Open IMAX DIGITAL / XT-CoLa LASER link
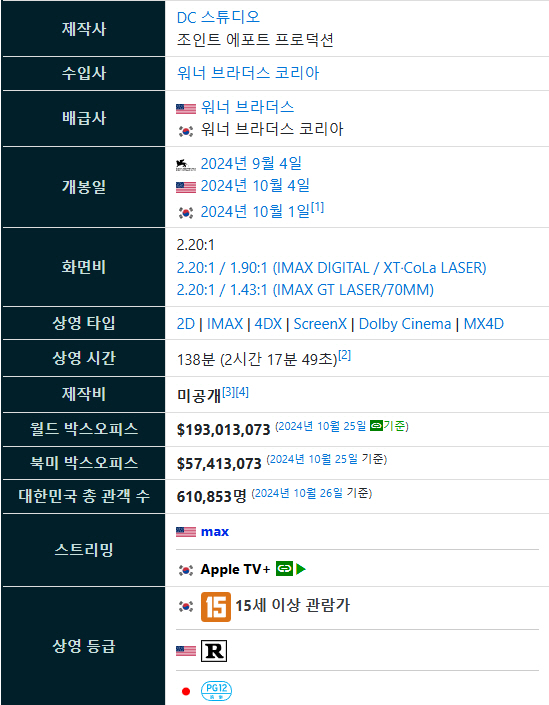The width and height of the screenshot is (549, 705). click(331, 268)
